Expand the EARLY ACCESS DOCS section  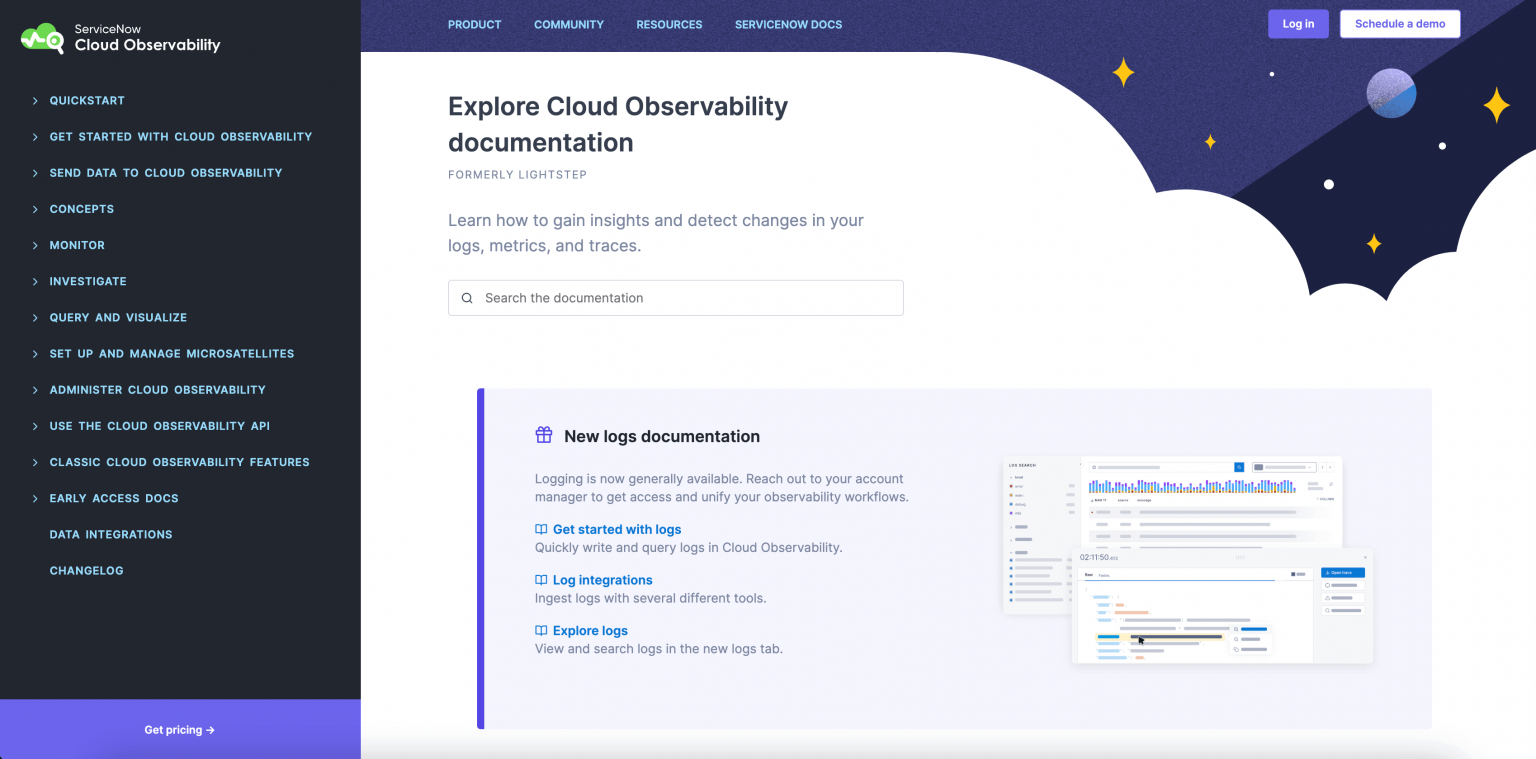114,498
